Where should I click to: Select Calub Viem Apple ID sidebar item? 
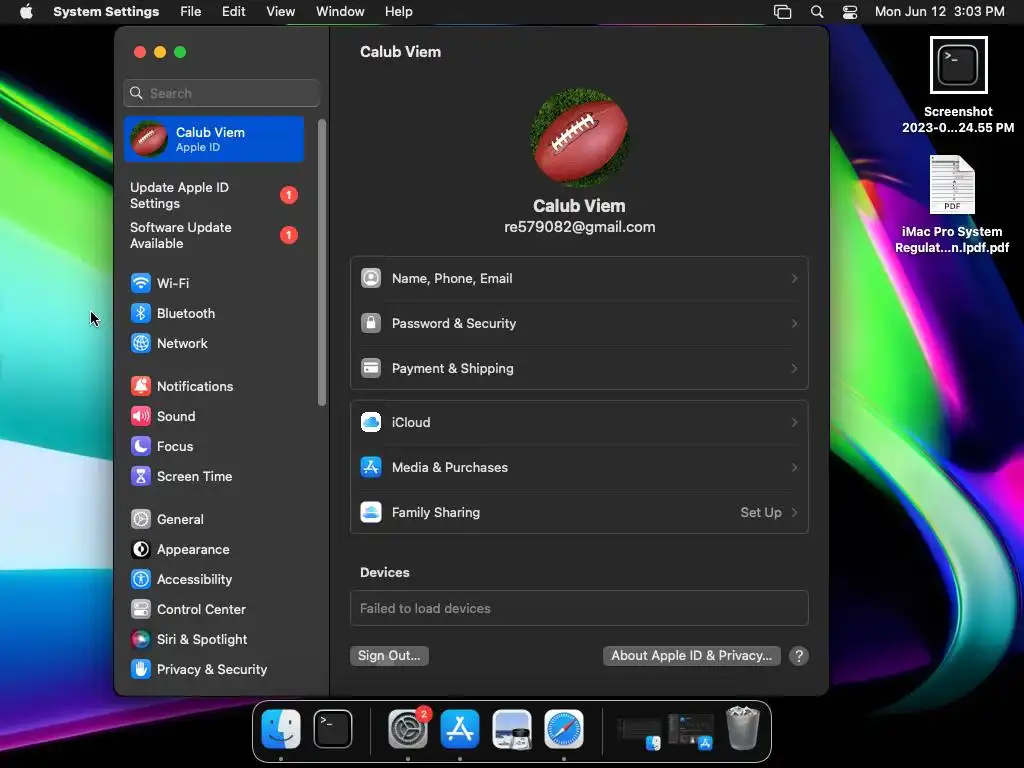(214, 139)
